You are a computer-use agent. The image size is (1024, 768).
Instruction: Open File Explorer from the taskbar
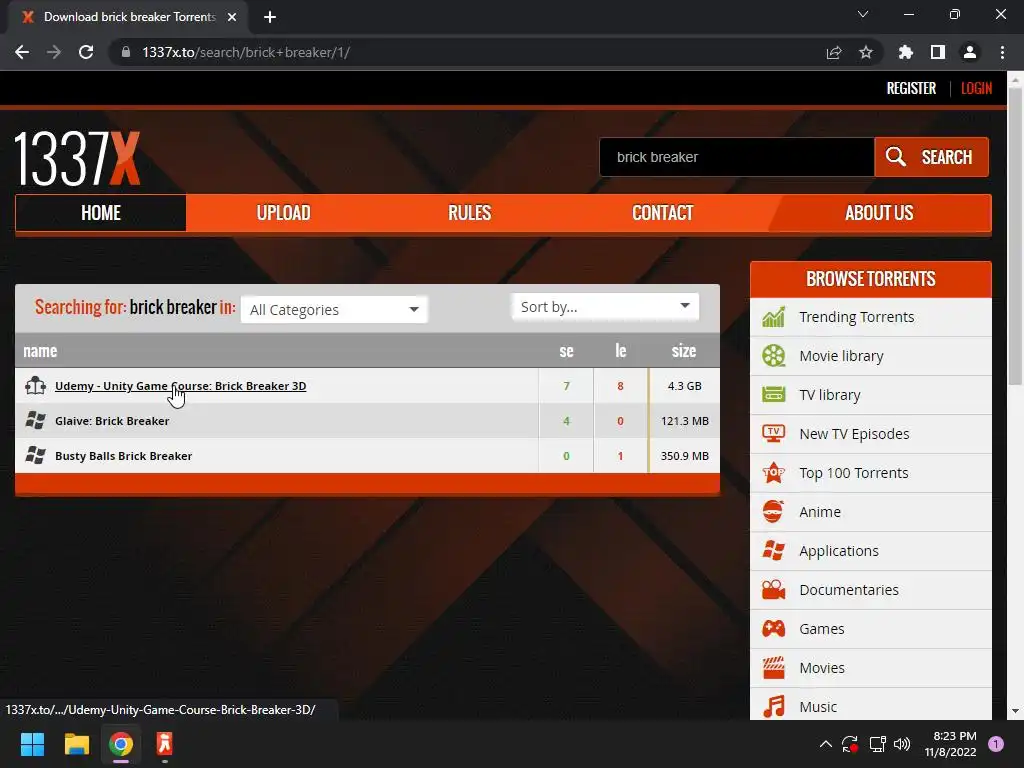(x=76, y=744)
